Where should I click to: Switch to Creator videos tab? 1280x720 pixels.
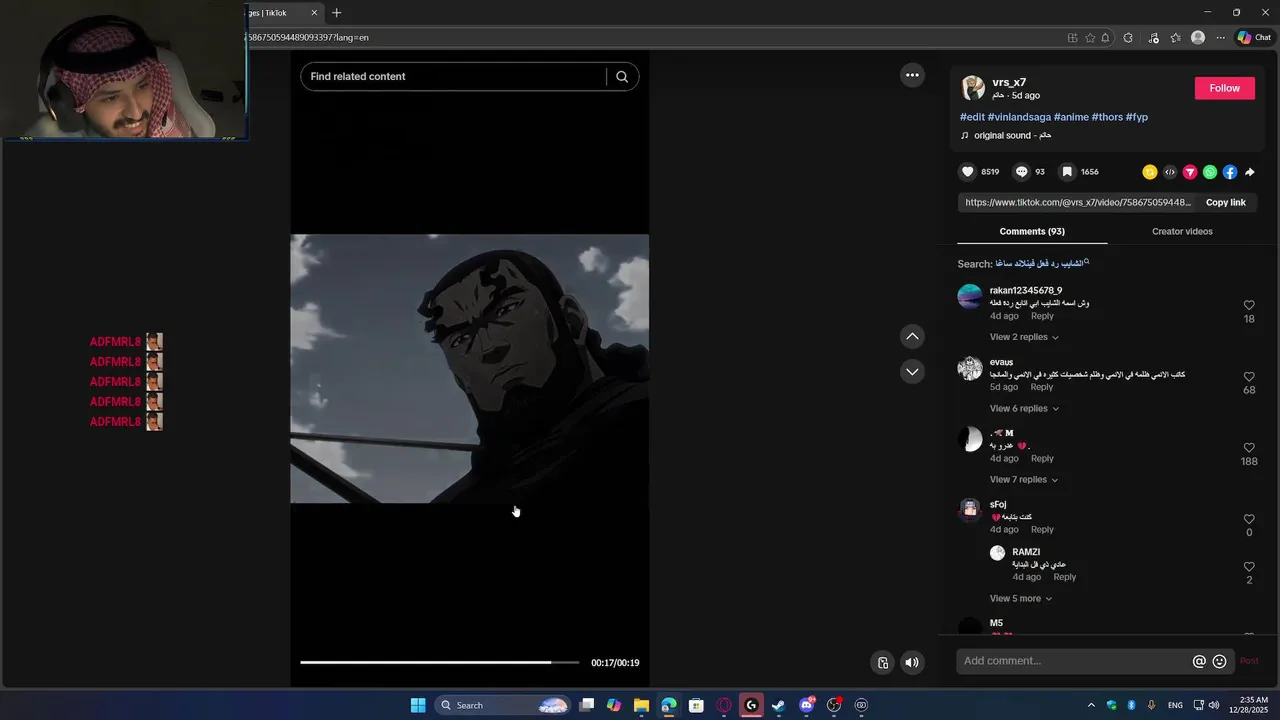point(1182,231)
